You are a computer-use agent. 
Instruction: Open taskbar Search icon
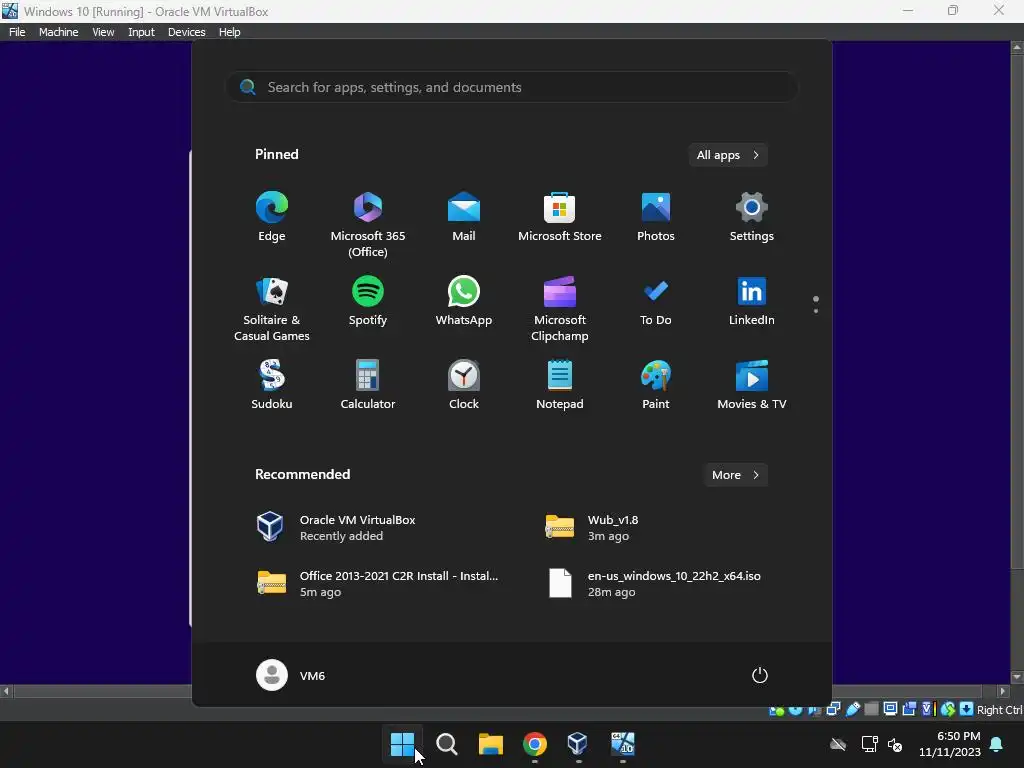(x=447, y=744)
